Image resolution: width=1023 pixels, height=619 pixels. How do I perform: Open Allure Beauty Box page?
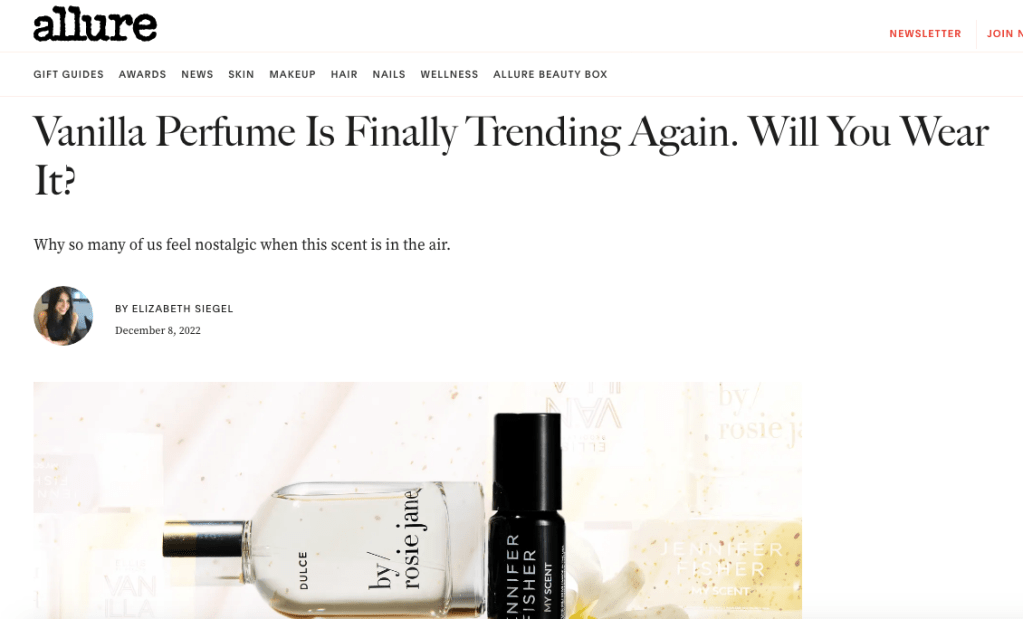[x=550, y=74]
